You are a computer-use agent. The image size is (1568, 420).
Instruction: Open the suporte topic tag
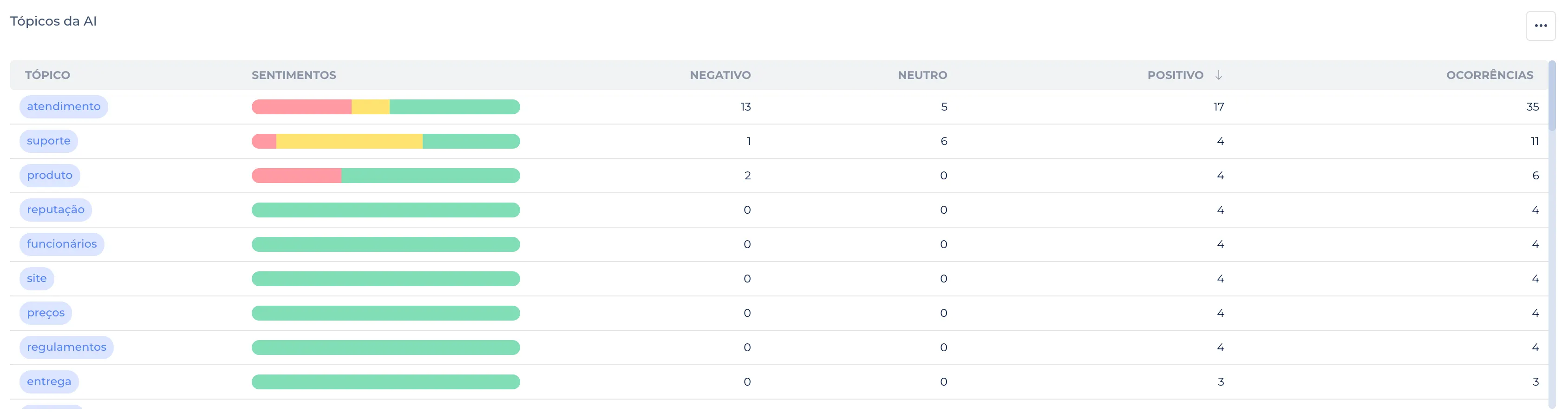click(x=49, y=141)
